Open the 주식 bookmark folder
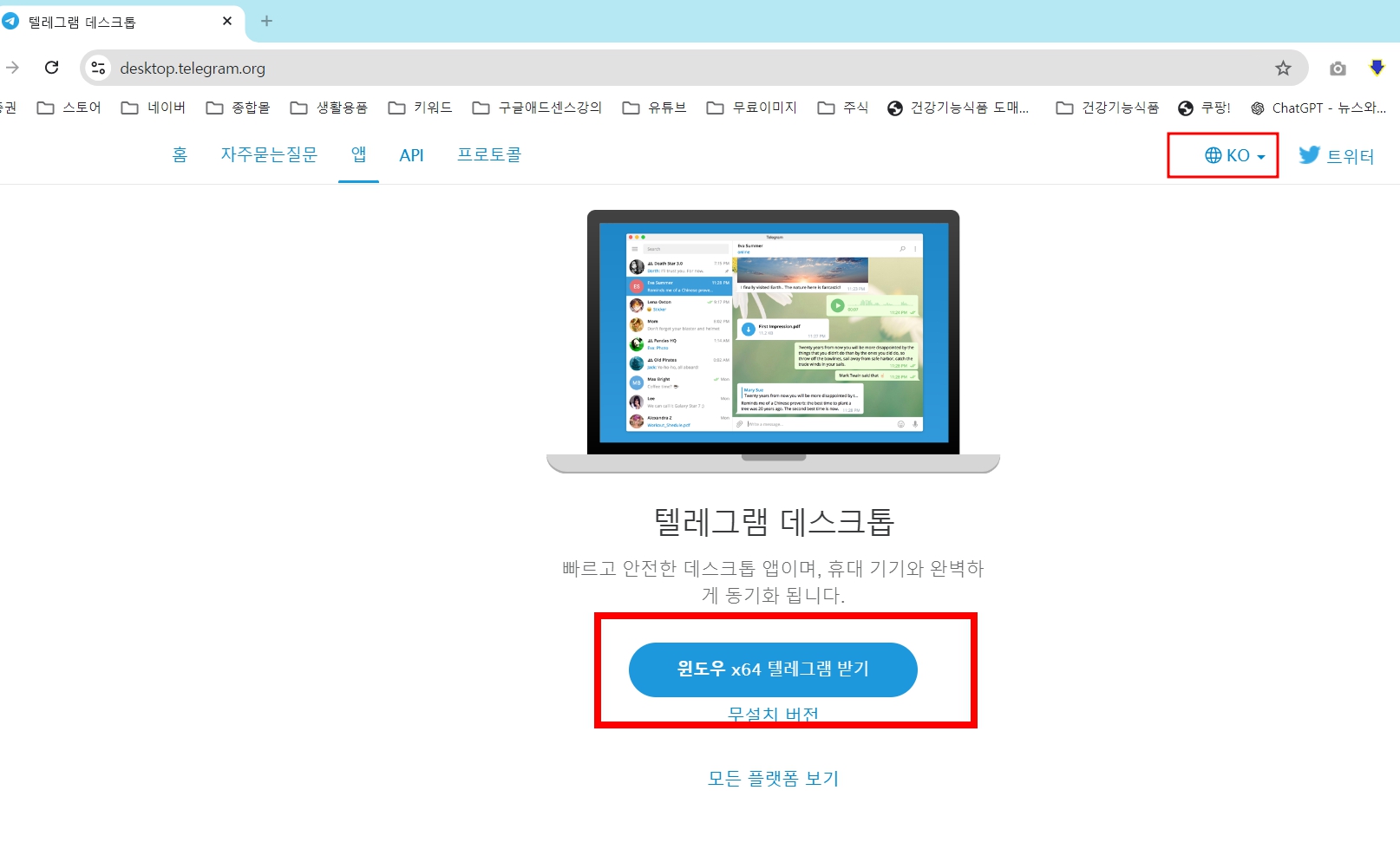This screenshot has height=862, width=1400. pyautogui.click(x=843, y=108)
